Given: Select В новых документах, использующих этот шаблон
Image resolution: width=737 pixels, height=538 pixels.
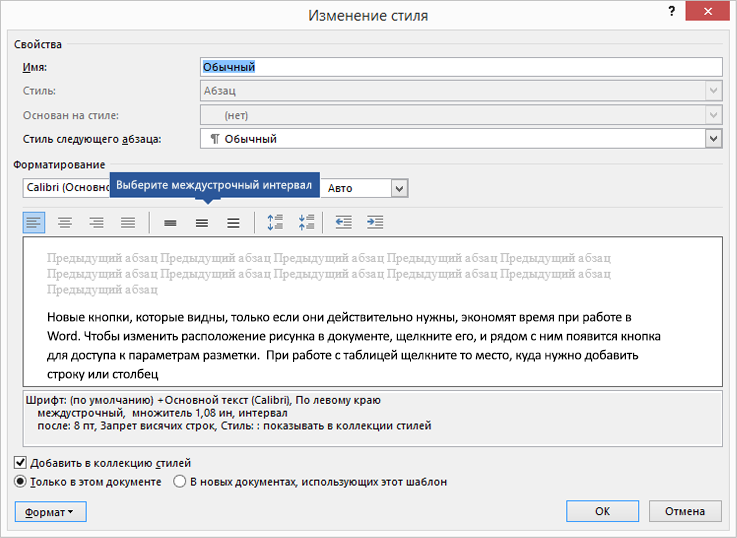Looking at the screenshot, I should [180, 482].
